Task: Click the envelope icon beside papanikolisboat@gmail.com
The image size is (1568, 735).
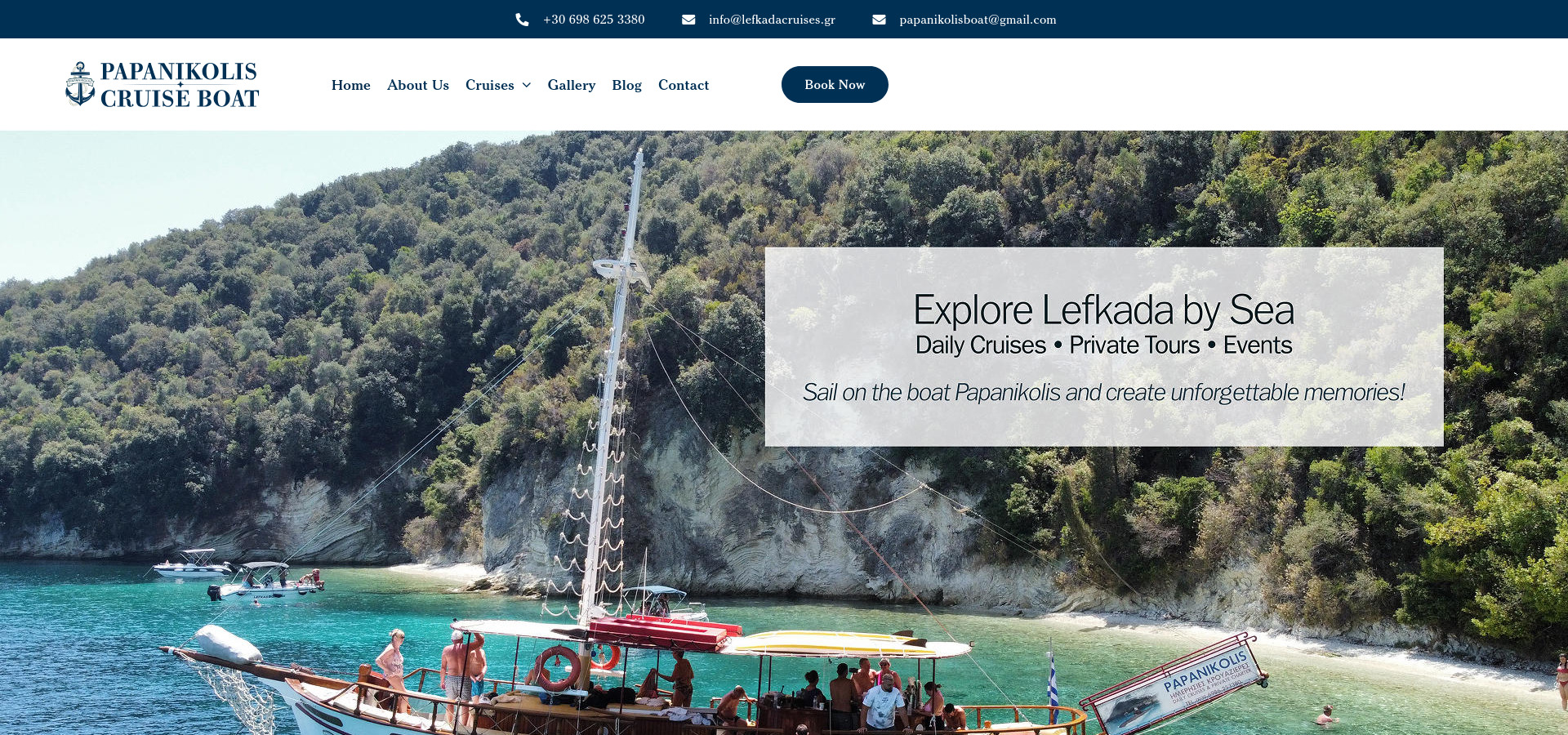Action: coord(879,20)
